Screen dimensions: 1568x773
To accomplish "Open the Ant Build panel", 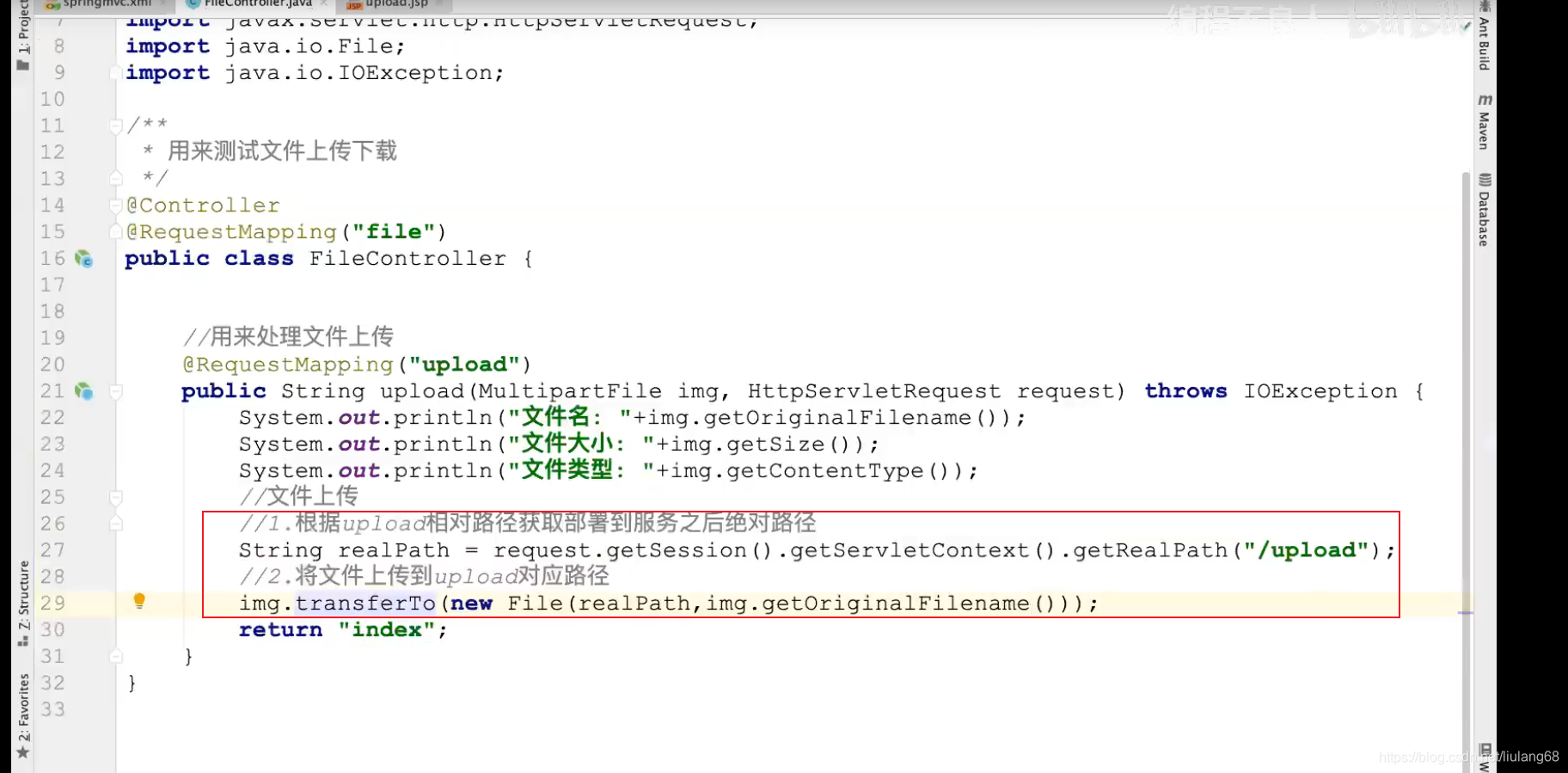I will click(1485, 36).
